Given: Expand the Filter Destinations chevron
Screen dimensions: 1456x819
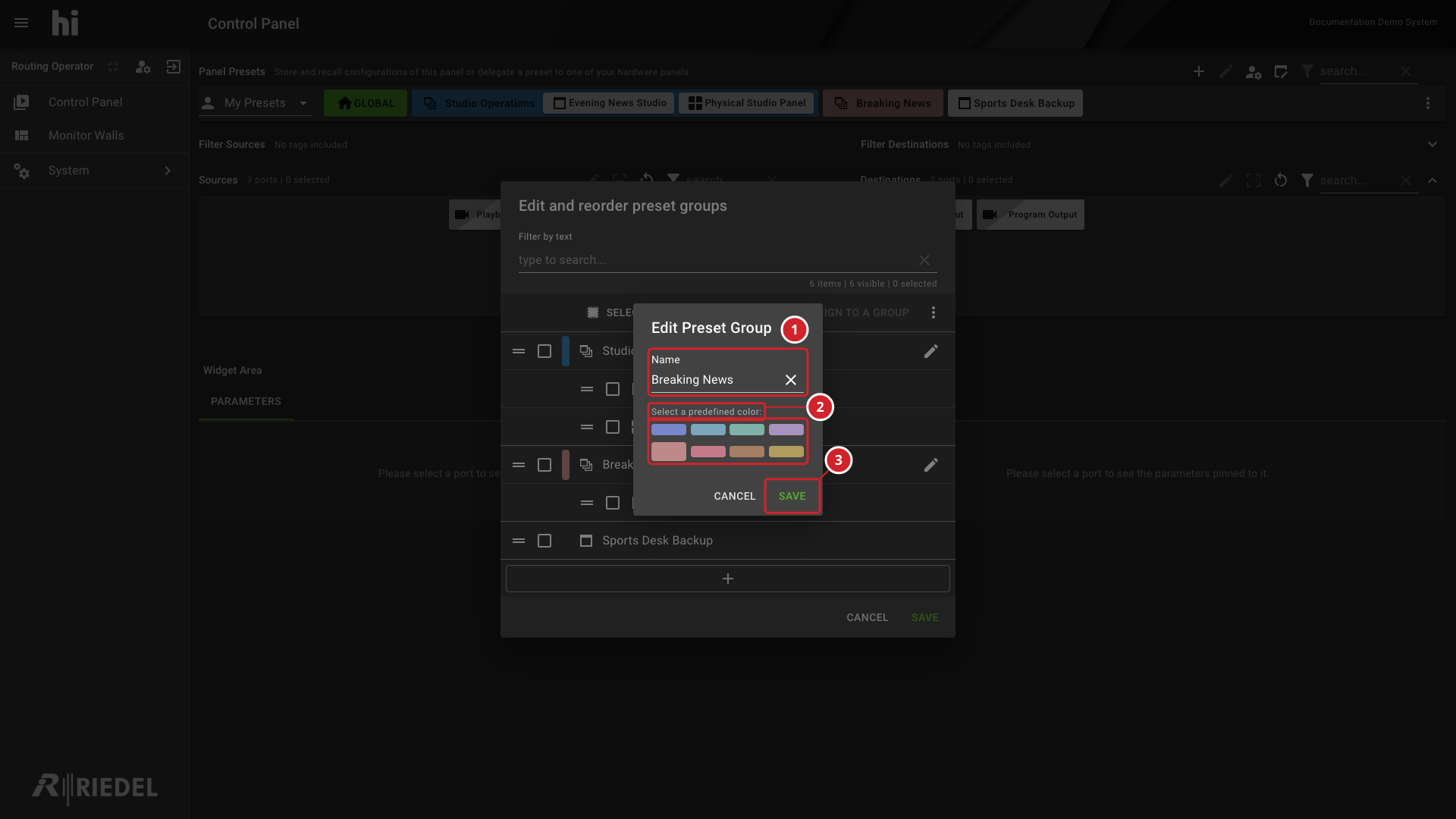Looking at the screenshot, I should [1432, 144].
